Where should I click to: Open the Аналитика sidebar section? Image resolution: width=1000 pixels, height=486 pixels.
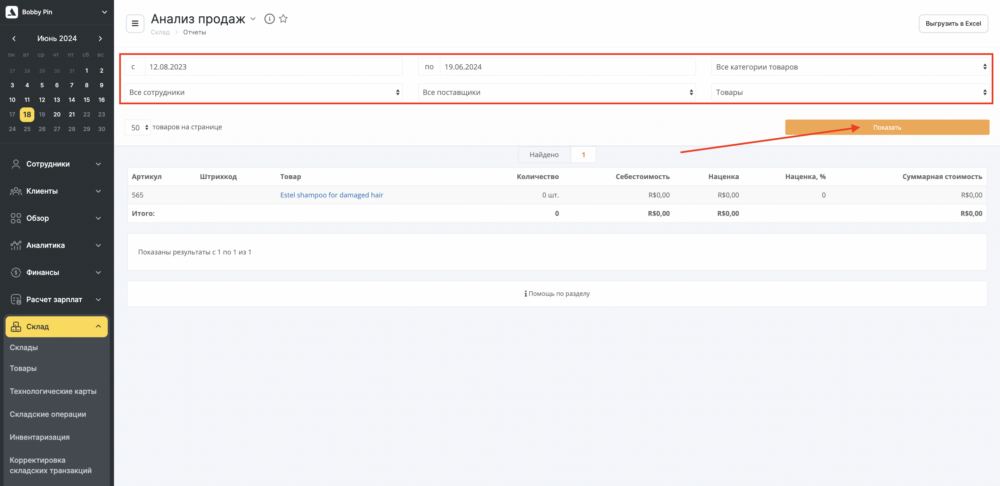pos(56,246)
